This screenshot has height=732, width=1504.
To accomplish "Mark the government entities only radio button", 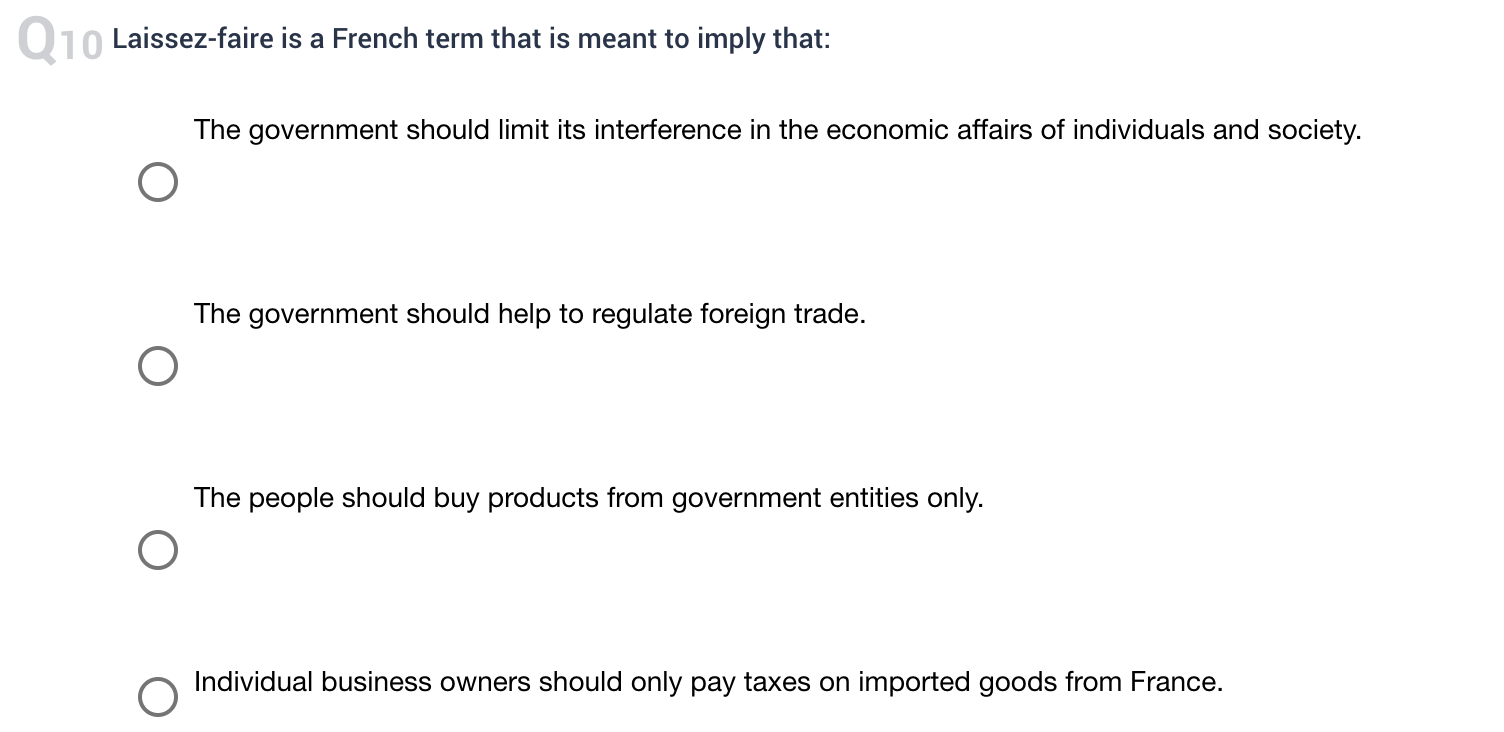I will 159,550.
